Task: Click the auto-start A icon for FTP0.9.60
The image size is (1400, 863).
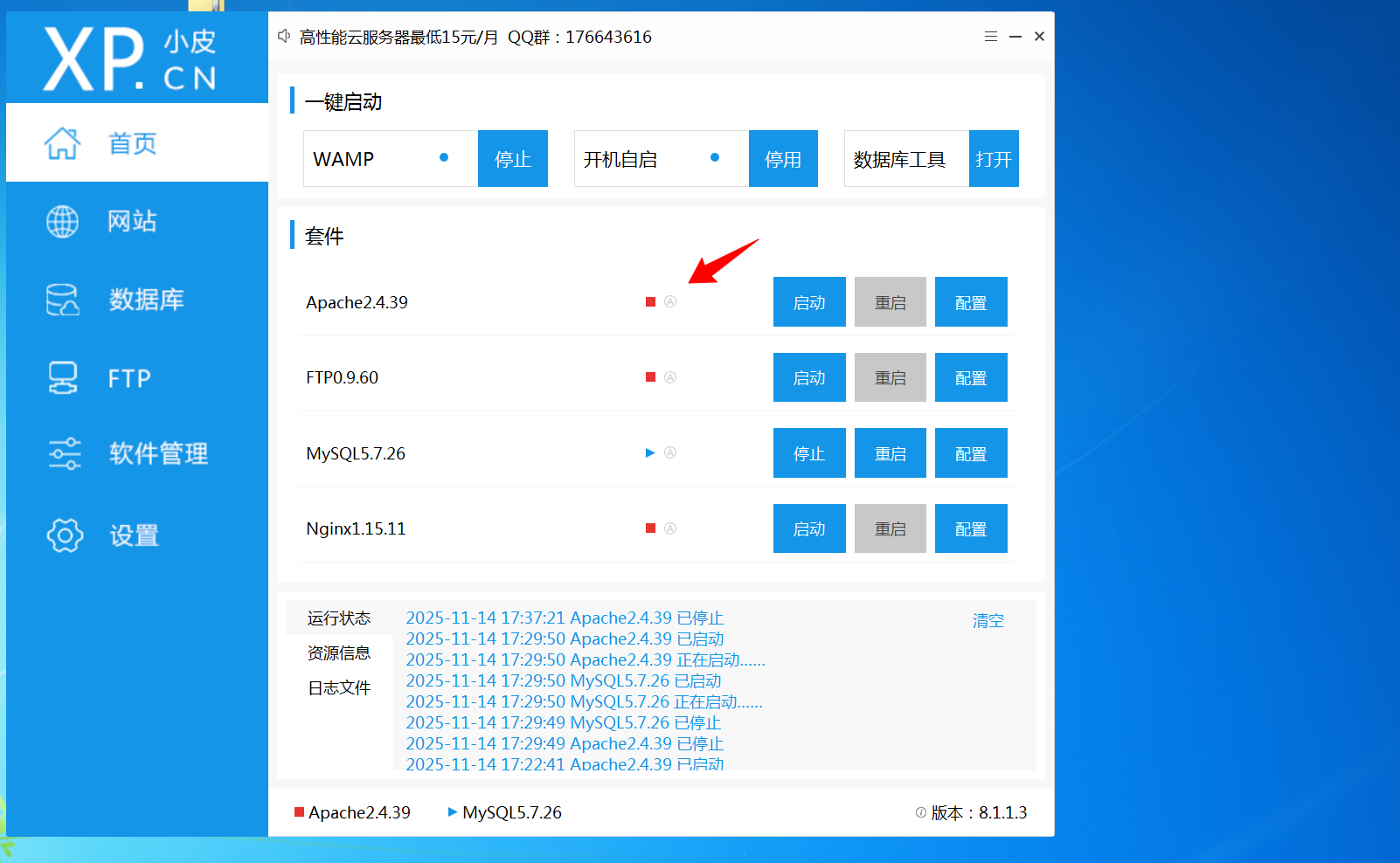Action: [x=670, y=377]
